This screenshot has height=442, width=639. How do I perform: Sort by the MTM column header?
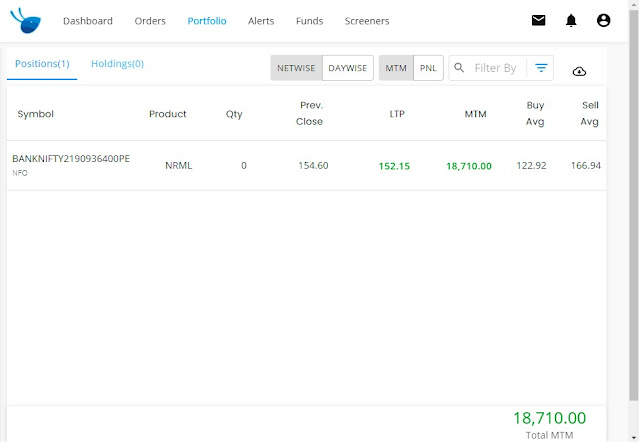click(475, 114)
